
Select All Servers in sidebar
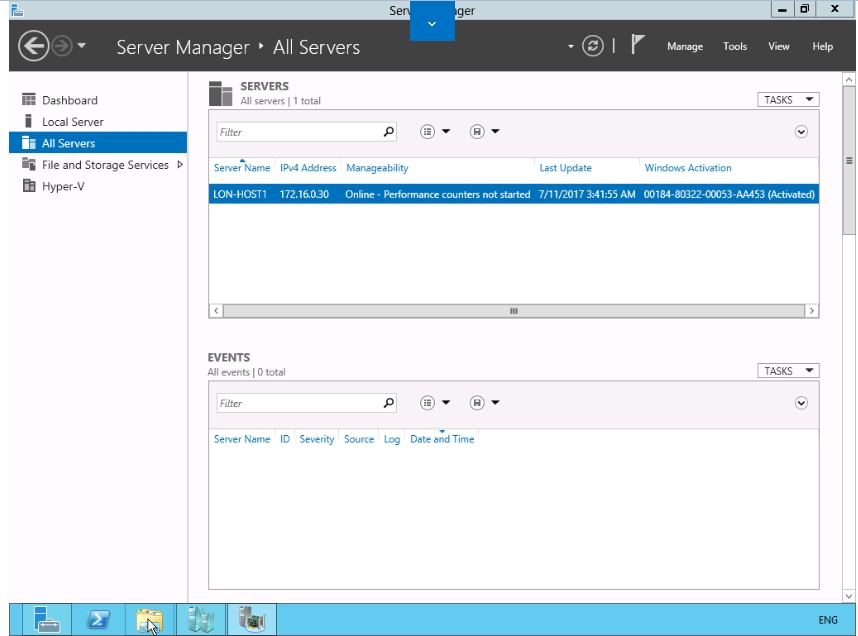(98, 143)
